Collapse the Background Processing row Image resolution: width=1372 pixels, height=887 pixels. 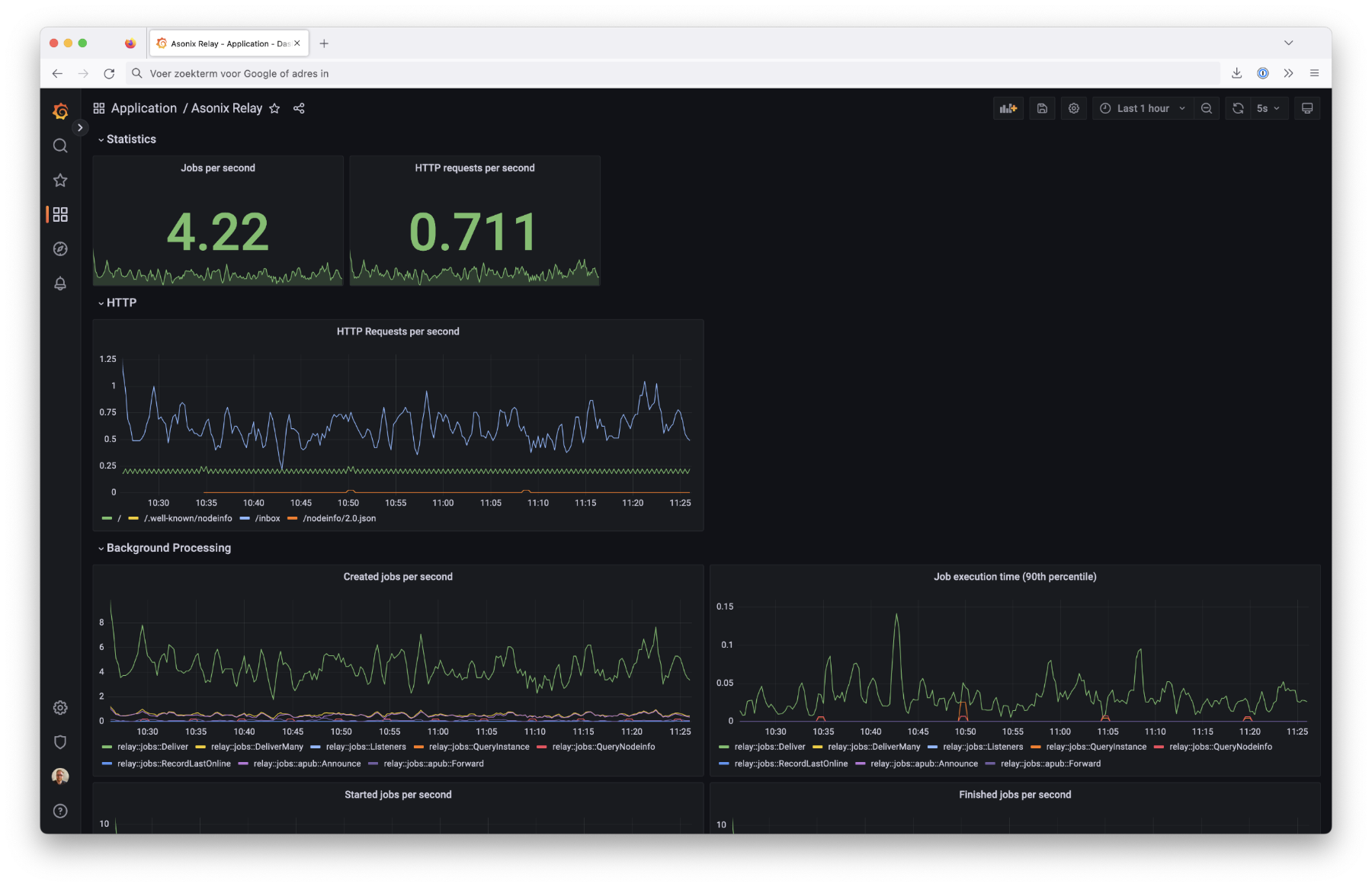[168, 548]
